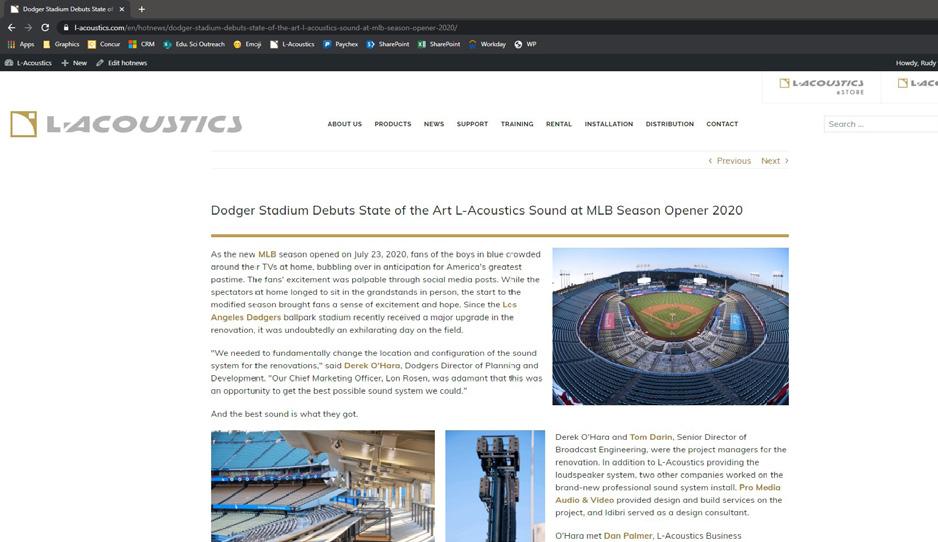Go forward with the browser forward arrow
Screen dimensions: 938x542
point(28,28)
